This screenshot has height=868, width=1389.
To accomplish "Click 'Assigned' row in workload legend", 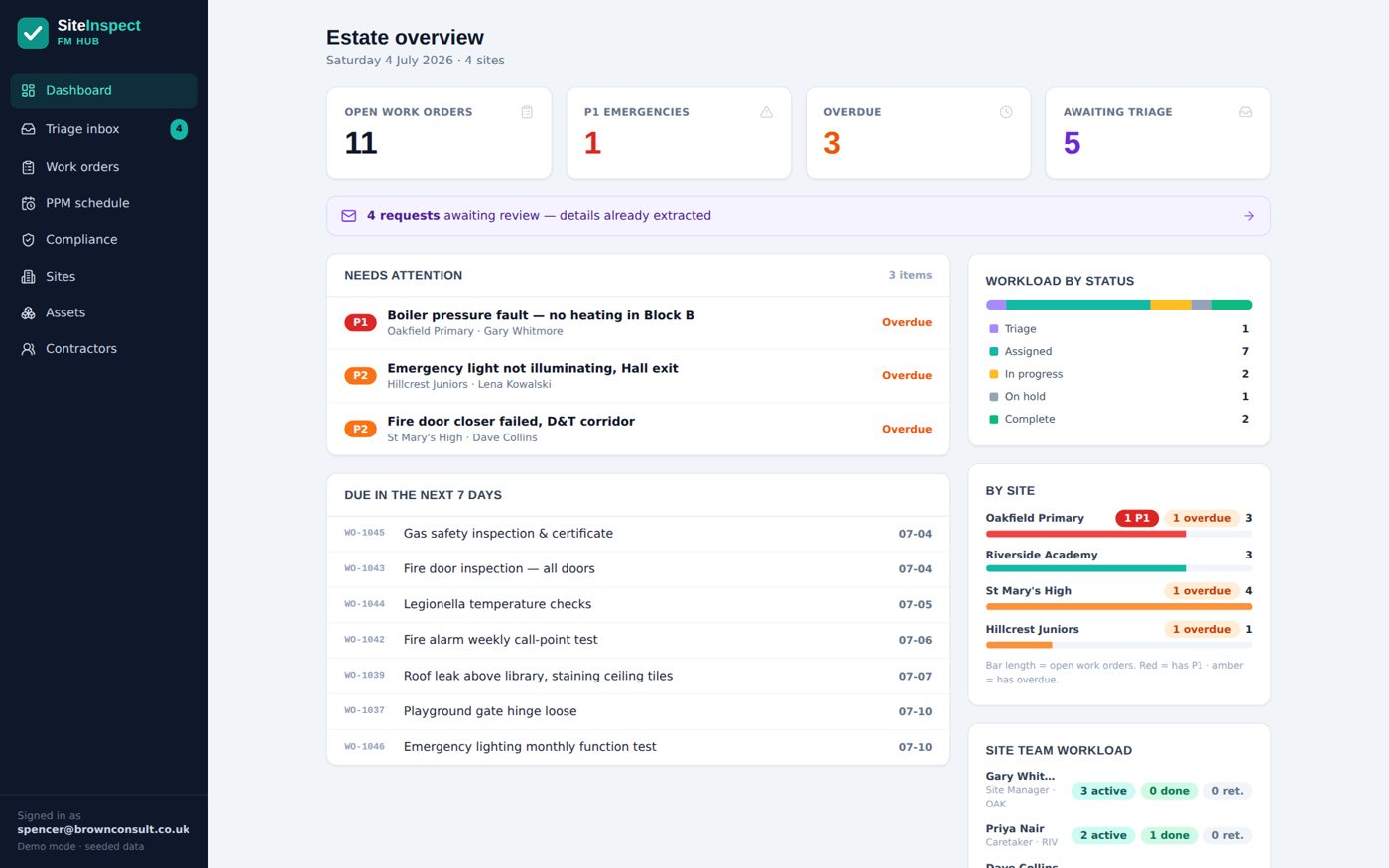I will coord(1119,352).
